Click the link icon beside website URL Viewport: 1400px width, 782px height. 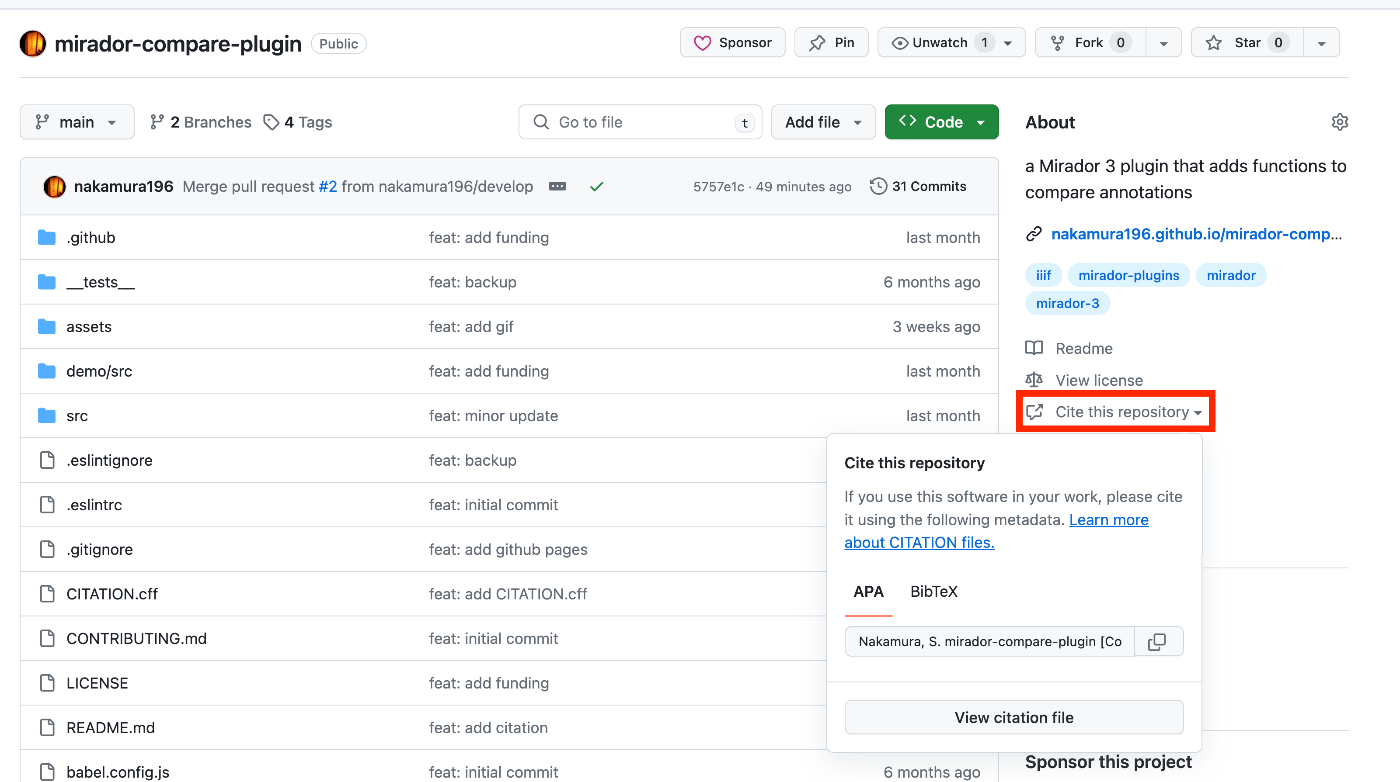pos(1034,235)
